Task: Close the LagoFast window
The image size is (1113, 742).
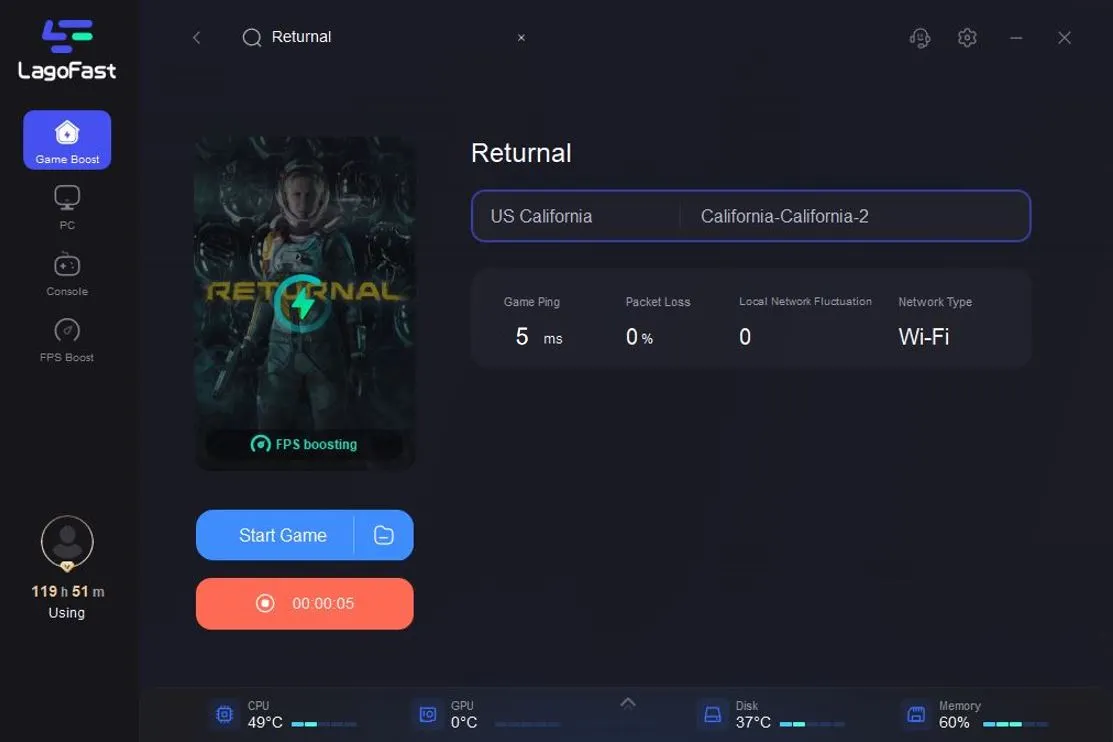Action: click(x=1064, y=38)
